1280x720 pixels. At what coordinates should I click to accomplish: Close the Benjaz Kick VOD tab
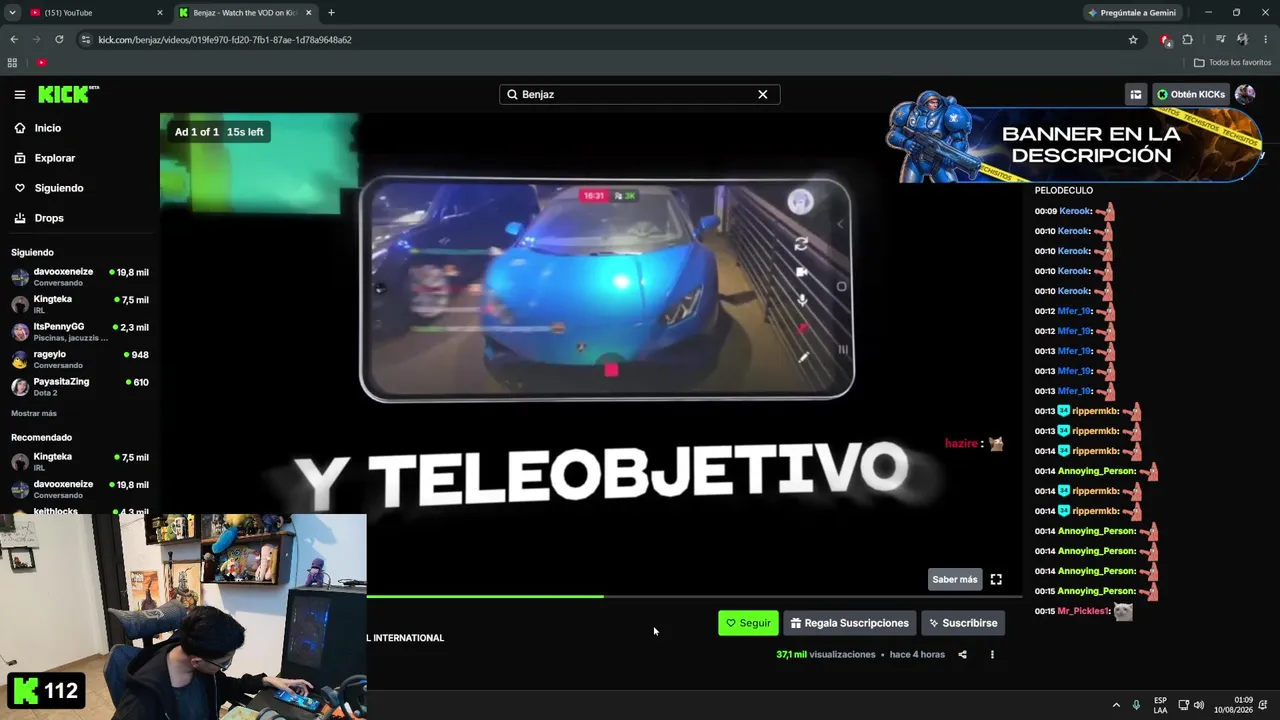pos(308,13)
